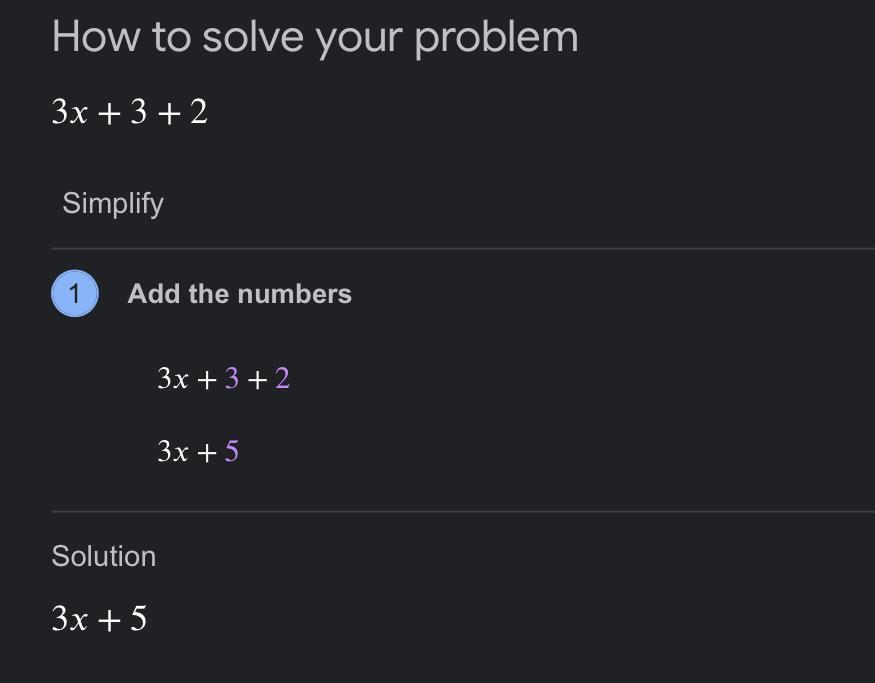
Task: Expand the "Add the numbers" step
Action: pyautogui.click(x=239, y=294)
